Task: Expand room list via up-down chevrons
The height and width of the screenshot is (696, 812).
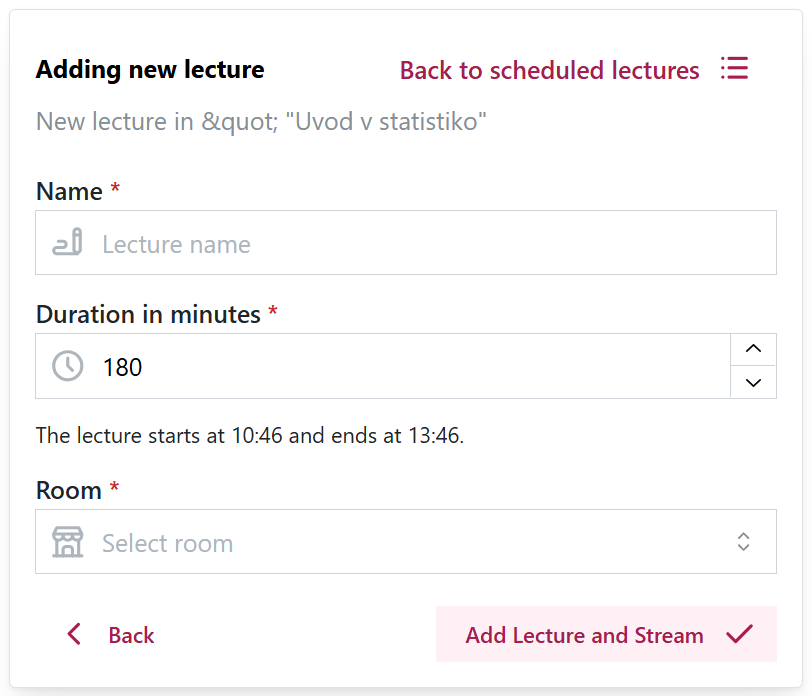Action: [744, 542]
